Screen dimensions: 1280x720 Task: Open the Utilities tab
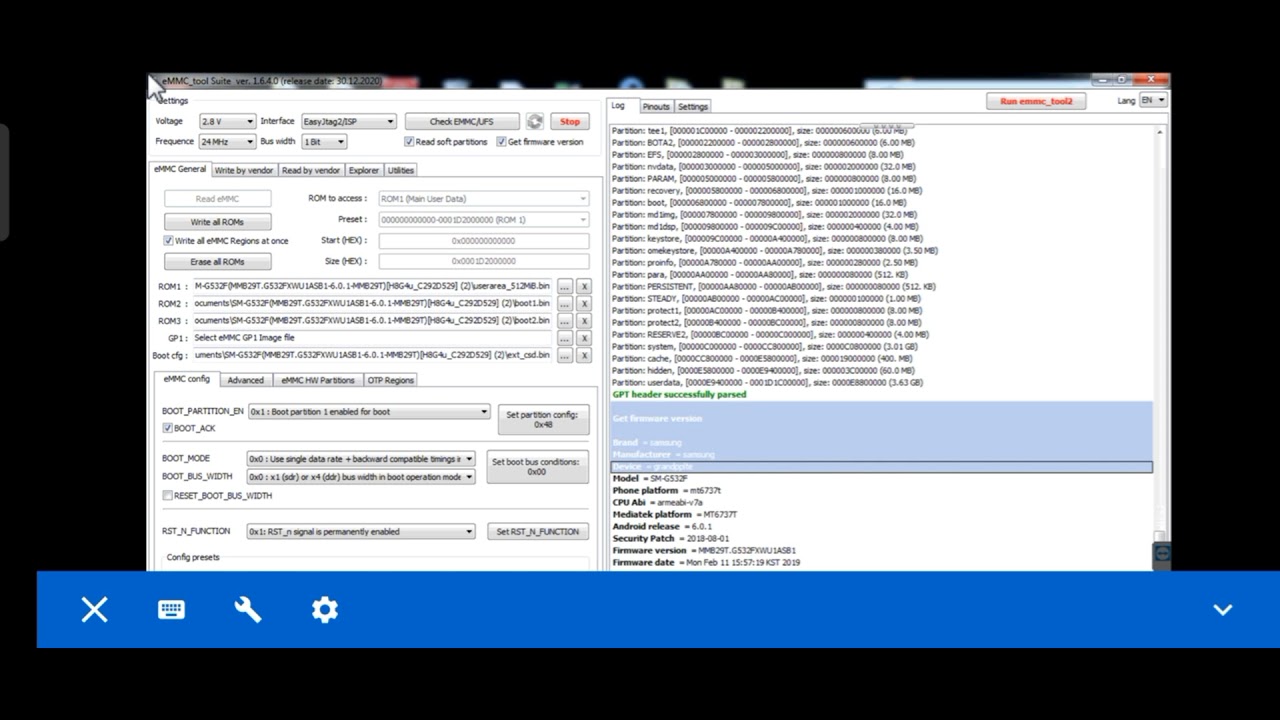[401, 170]
